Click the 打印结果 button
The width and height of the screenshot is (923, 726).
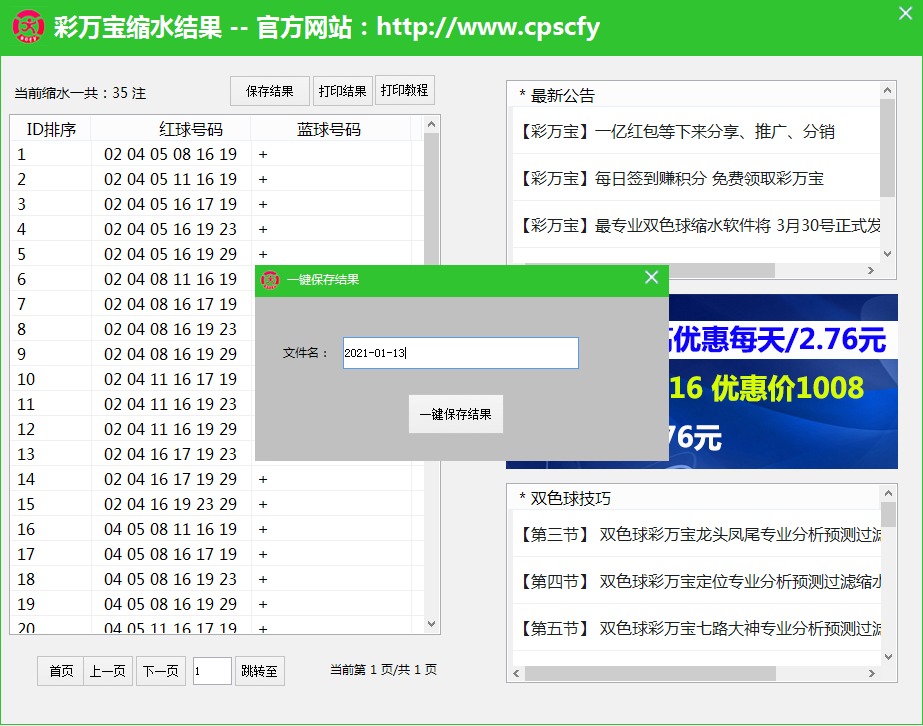tap(342, 91)
